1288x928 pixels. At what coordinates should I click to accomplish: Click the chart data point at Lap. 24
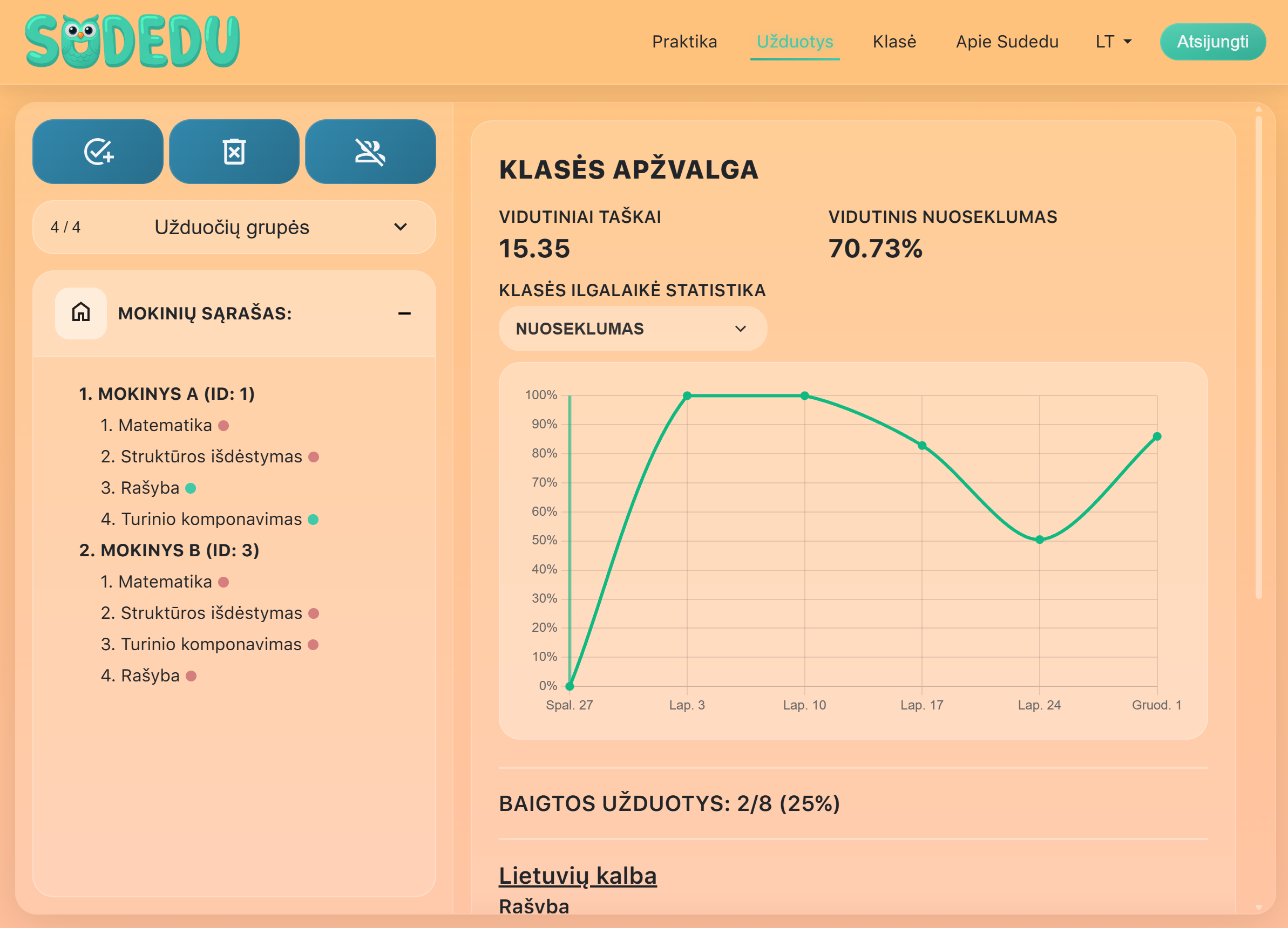point(1039,540)
